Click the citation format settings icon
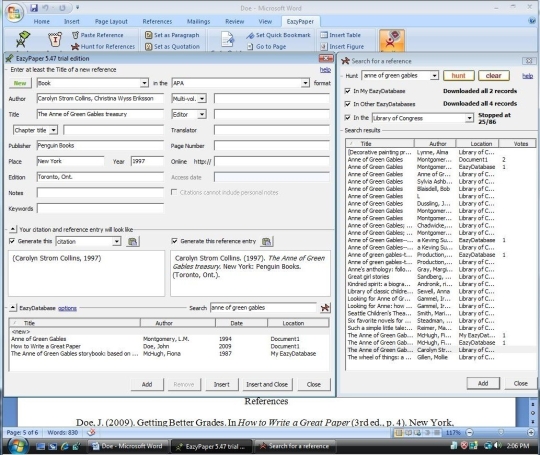540x455 pixels. pyautogui.click(x=133, y=242)
